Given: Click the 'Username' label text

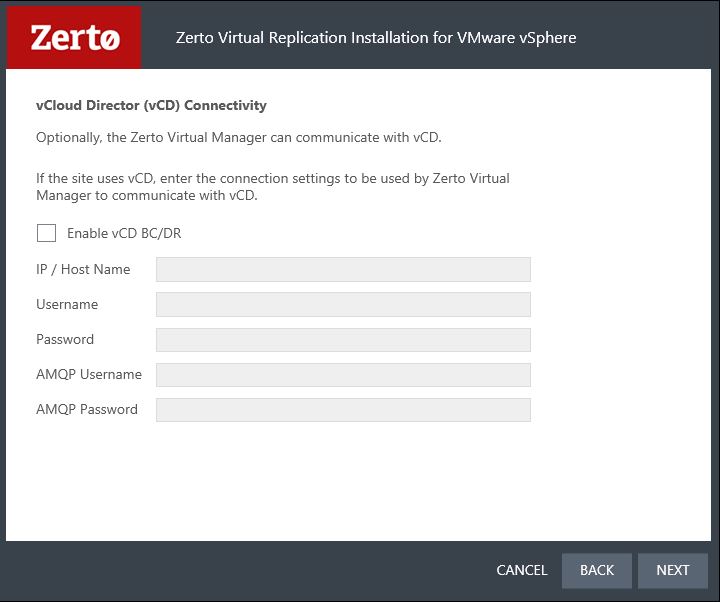Looking at the screenshot, I should click(67, 304).
